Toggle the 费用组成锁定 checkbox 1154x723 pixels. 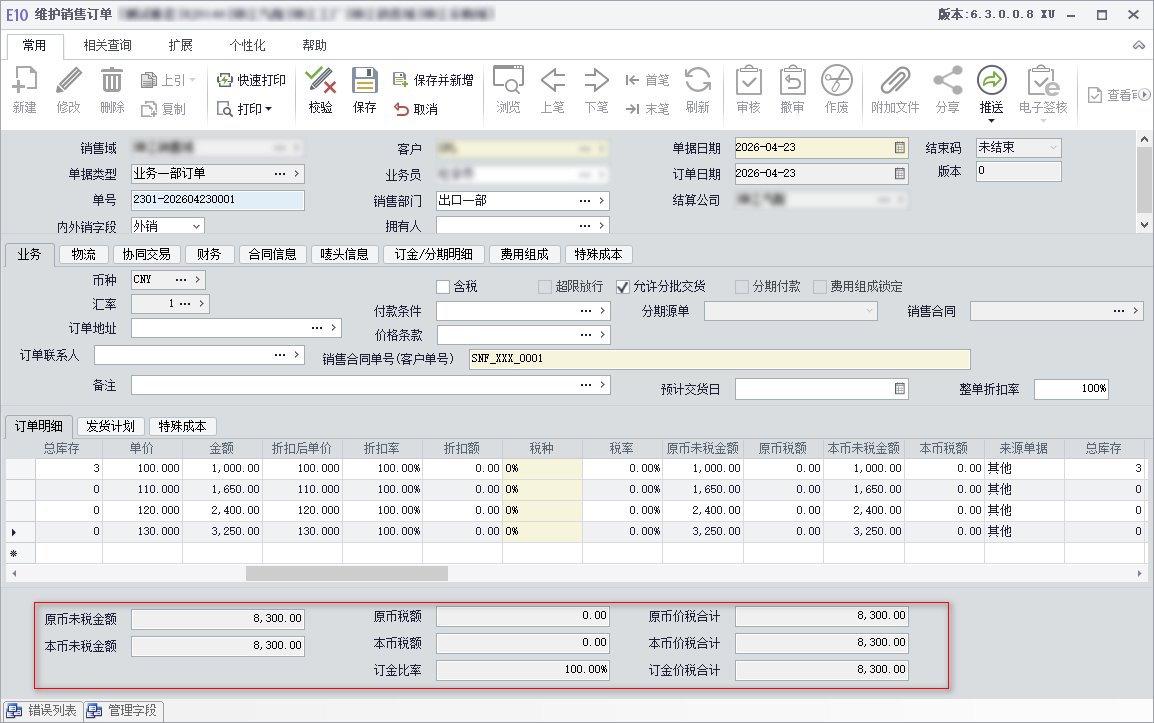tap(820, 286)
